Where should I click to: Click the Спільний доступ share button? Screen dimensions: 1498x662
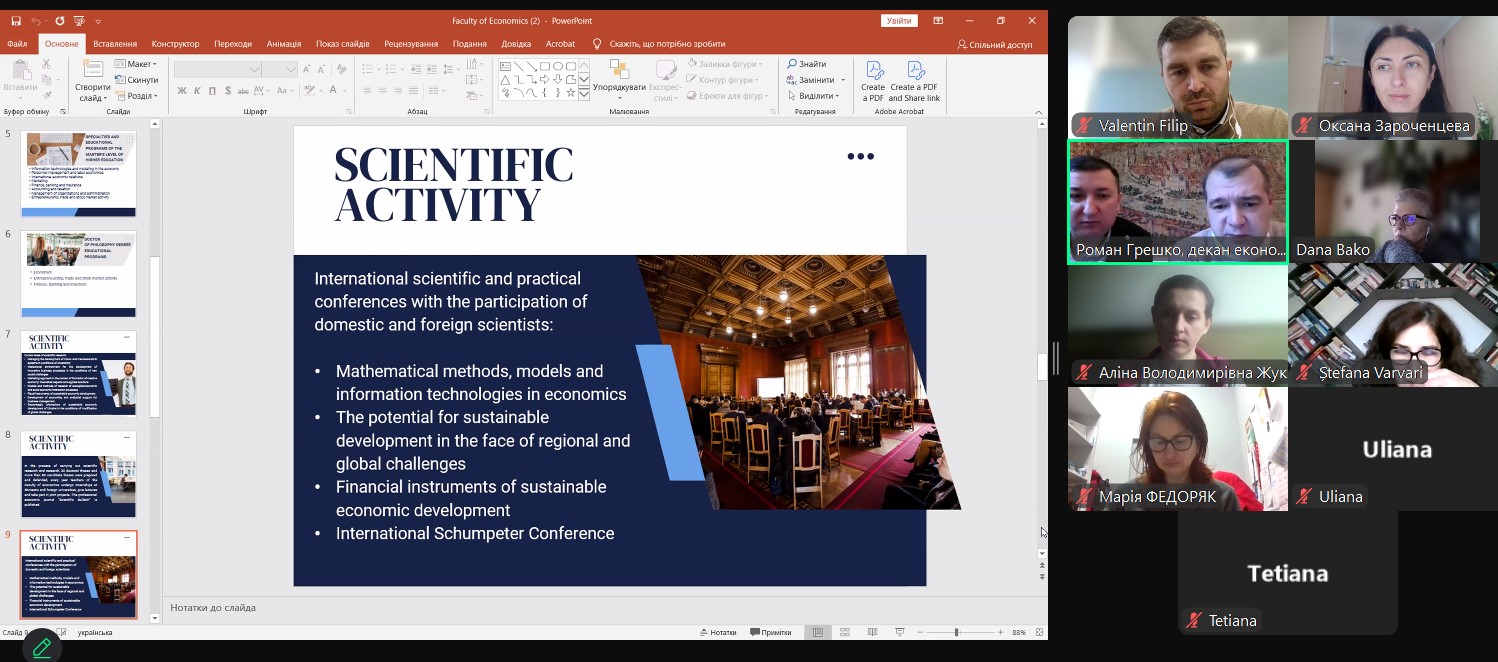click(995, 44)
